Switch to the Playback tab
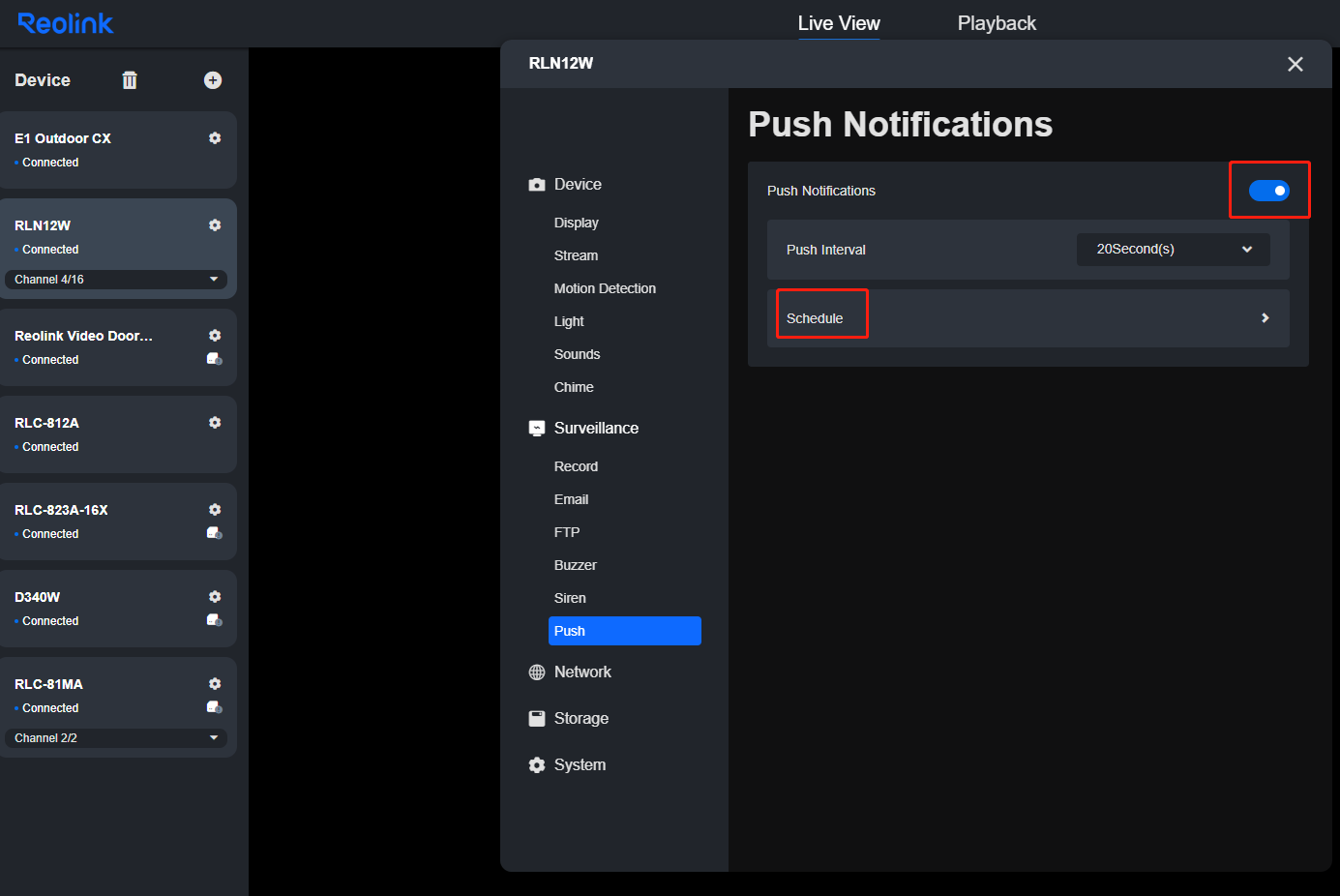Image resolution: width=1340 pixels, height=896 pixels. click(997, 23)
